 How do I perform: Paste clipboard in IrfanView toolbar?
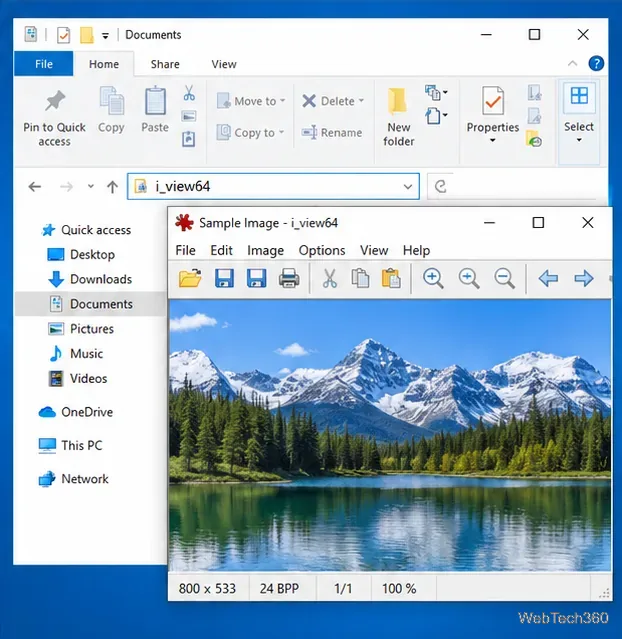click(x=391, y=279)
